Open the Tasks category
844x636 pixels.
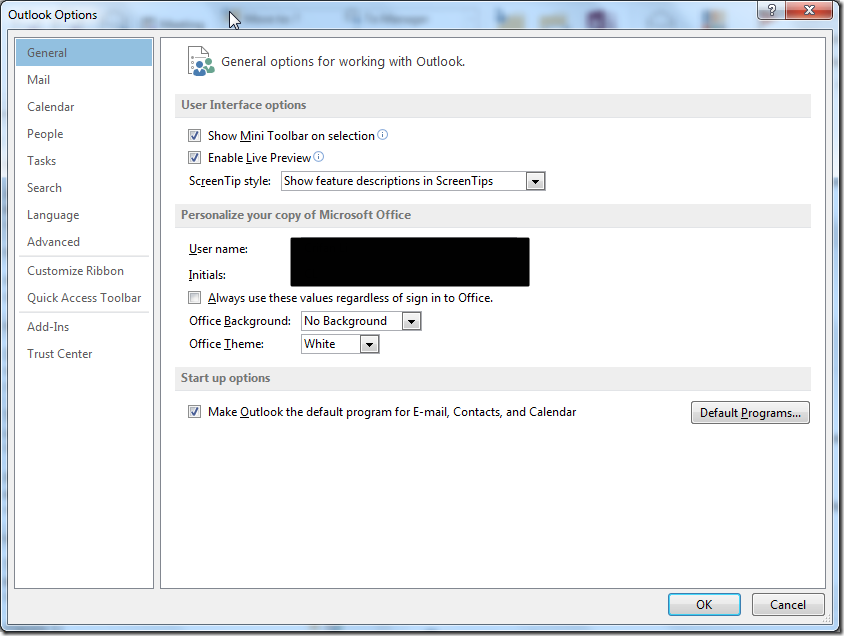(x=84, y=160)
